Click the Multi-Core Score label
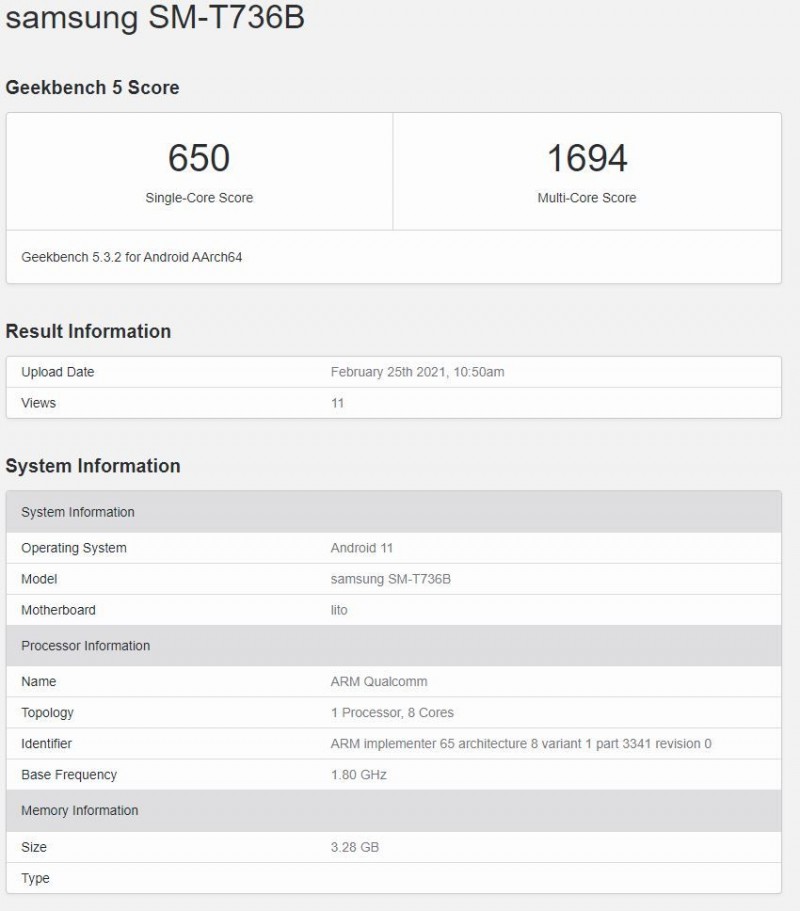Screen dimensions: 800x911 tap(586, 198)
